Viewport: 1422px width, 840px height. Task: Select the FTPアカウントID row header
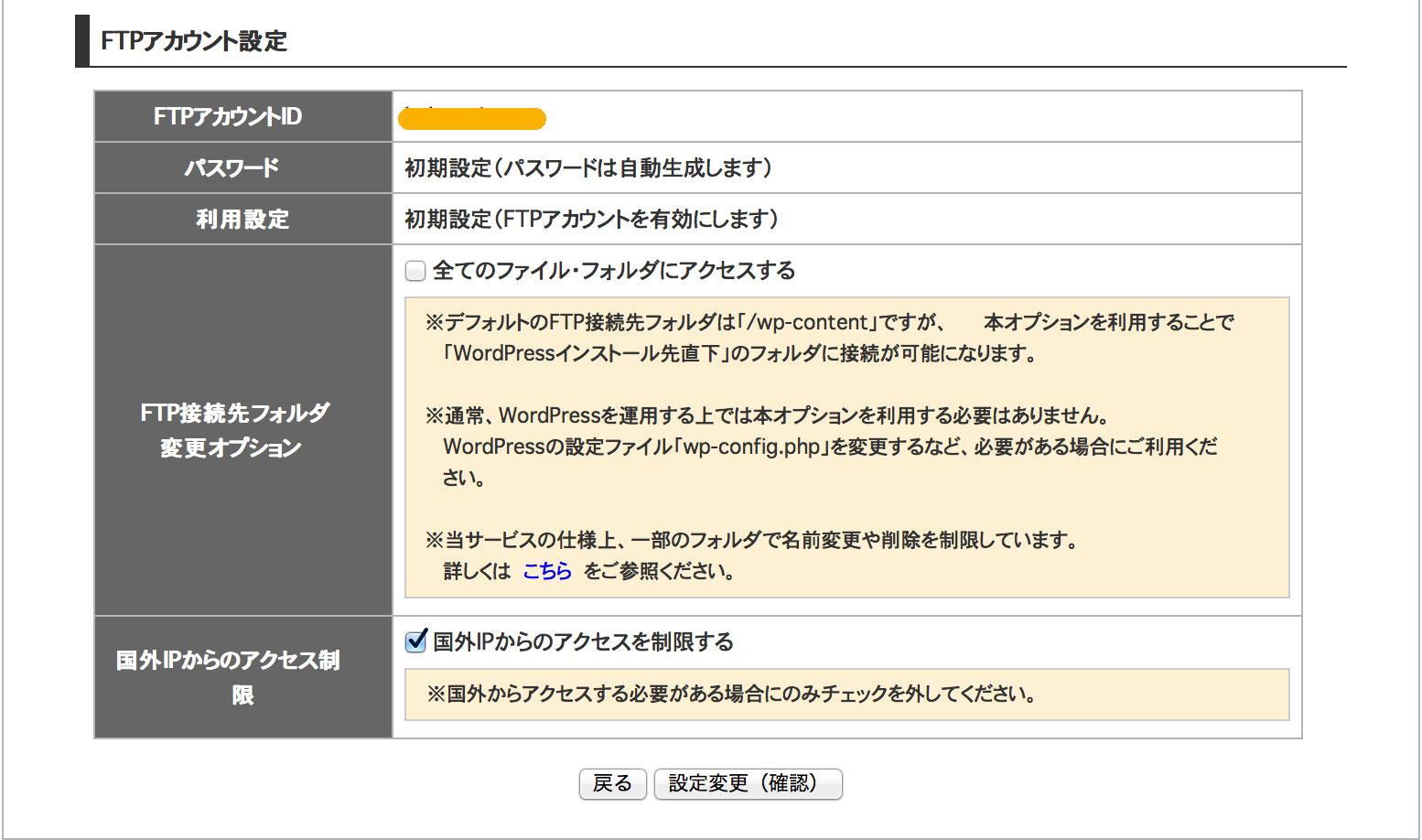228,117
